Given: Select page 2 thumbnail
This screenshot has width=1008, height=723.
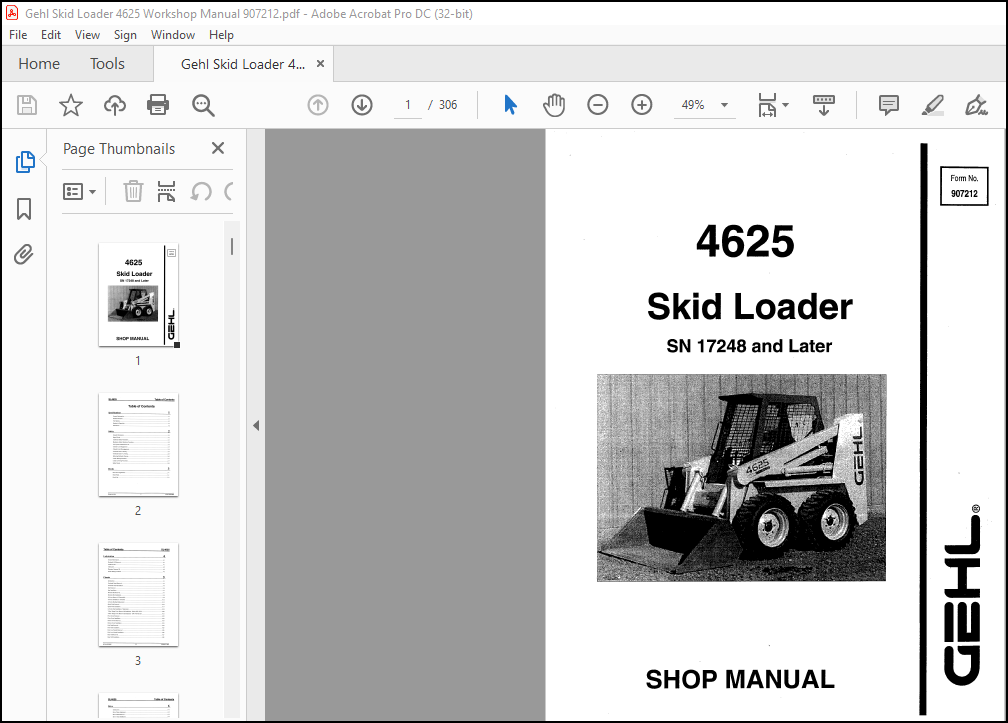Looking at the screenshot, I should click(x=138, y=445).
